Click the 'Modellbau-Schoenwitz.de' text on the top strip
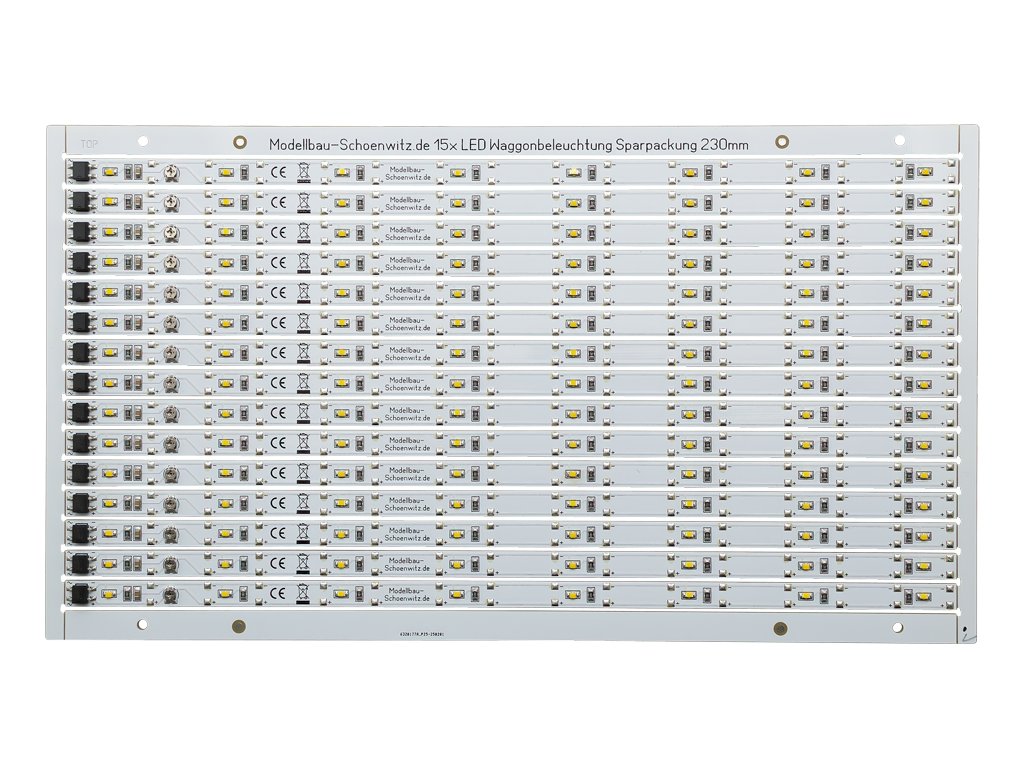The width and height of the screenshot is (1024, 768). tap(409, 174)
